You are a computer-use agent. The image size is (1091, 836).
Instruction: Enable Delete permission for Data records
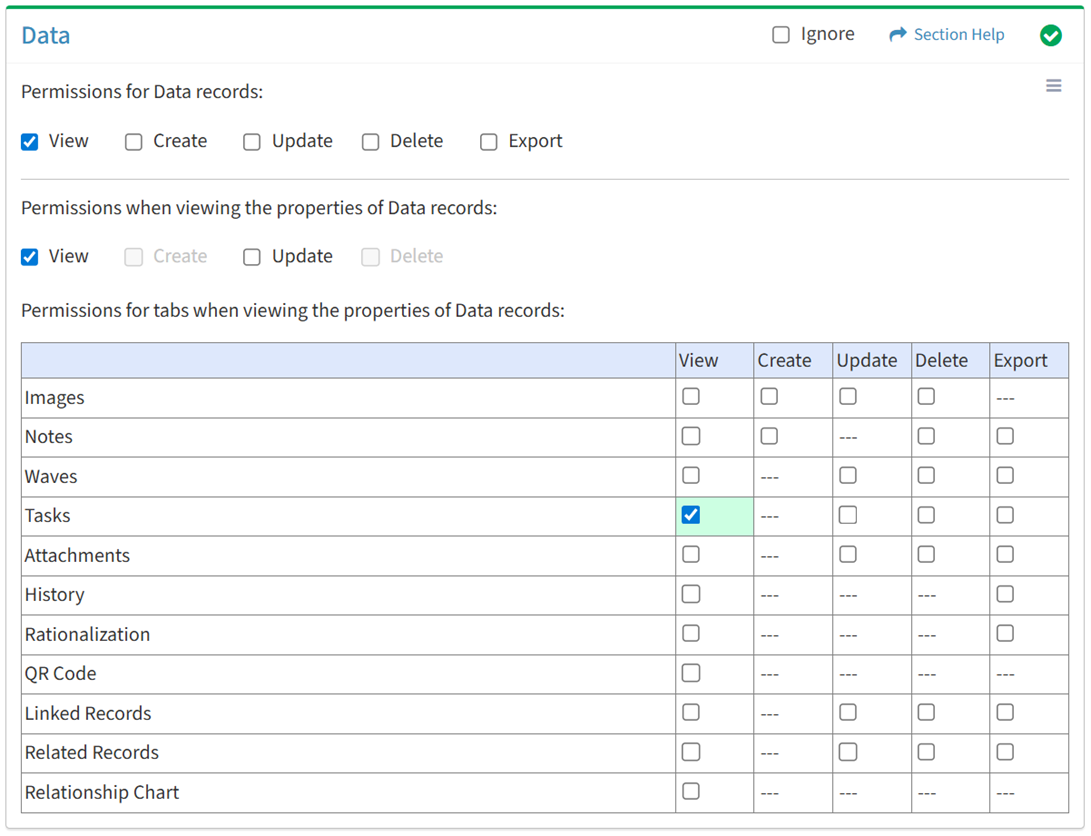[371, 142]
